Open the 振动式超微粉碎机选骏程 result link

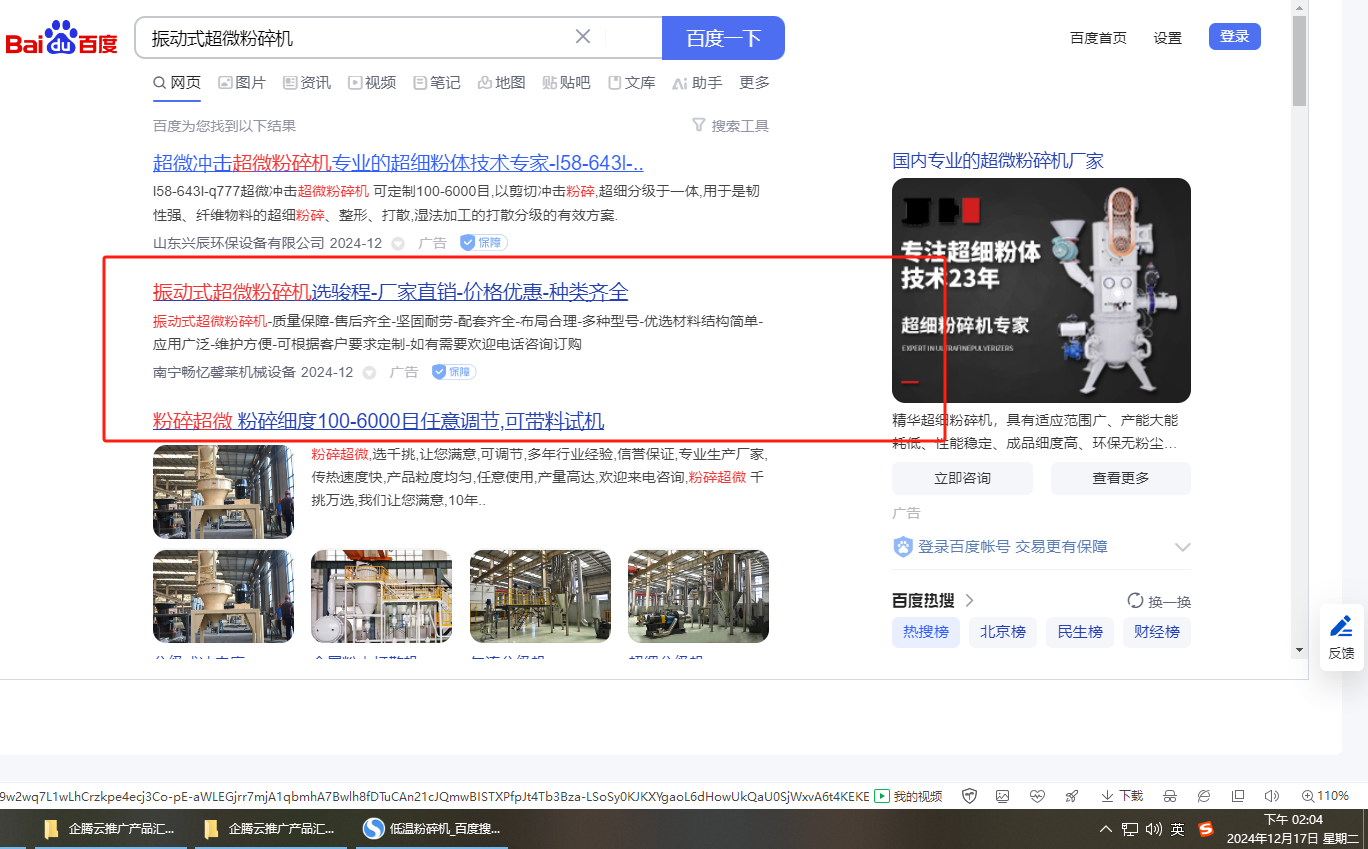click(x=390, y=292)
